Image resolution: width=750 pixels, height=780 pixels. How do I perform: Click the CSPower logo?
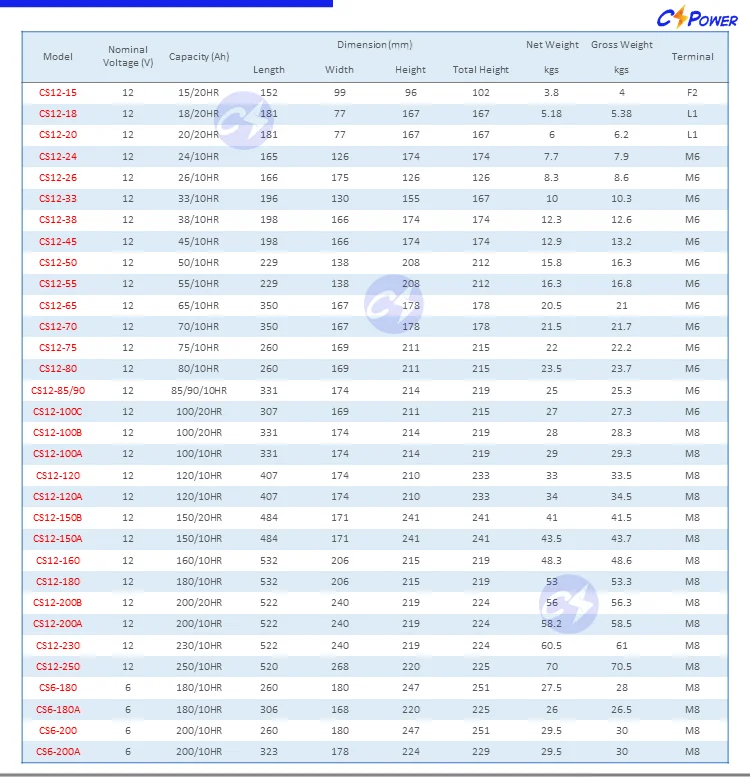(697, 17)
